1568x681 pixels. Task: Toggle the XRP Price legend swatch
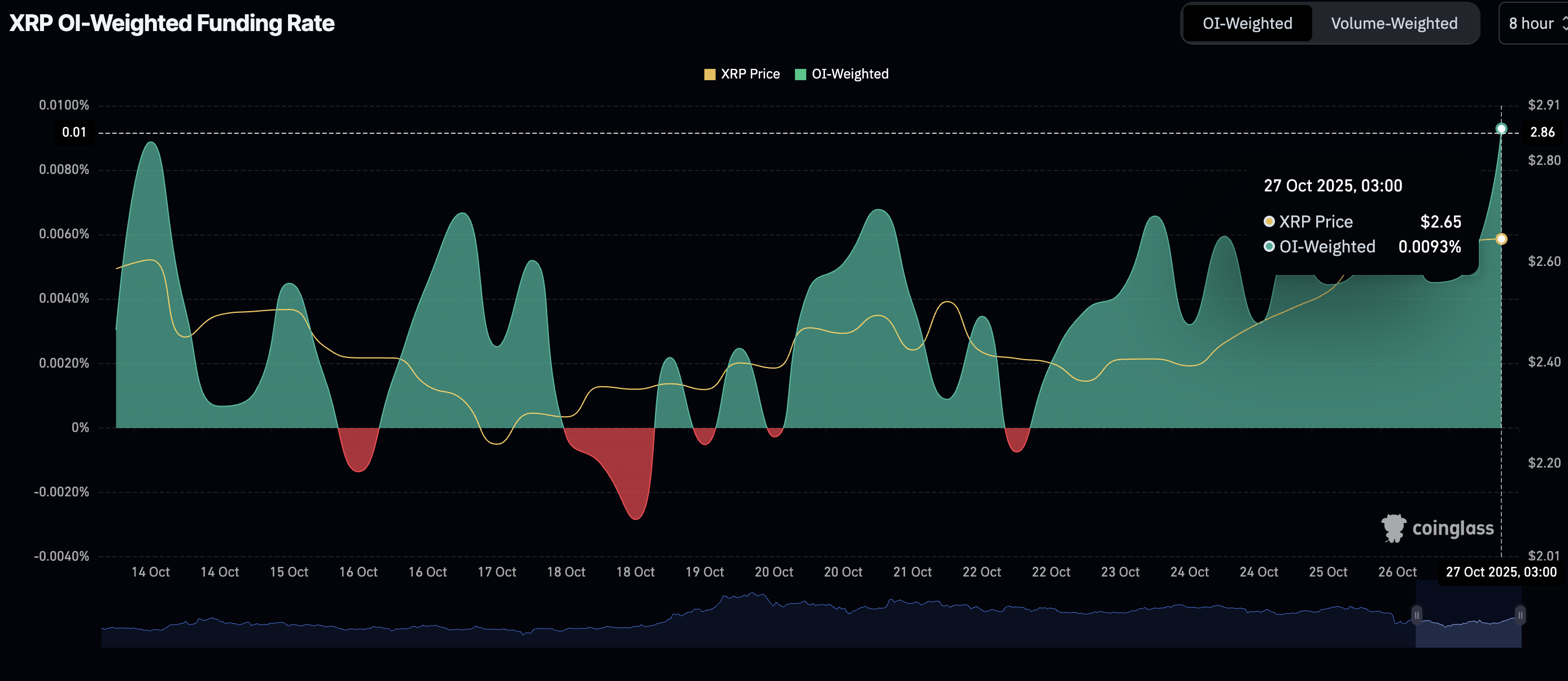point(709,74)
